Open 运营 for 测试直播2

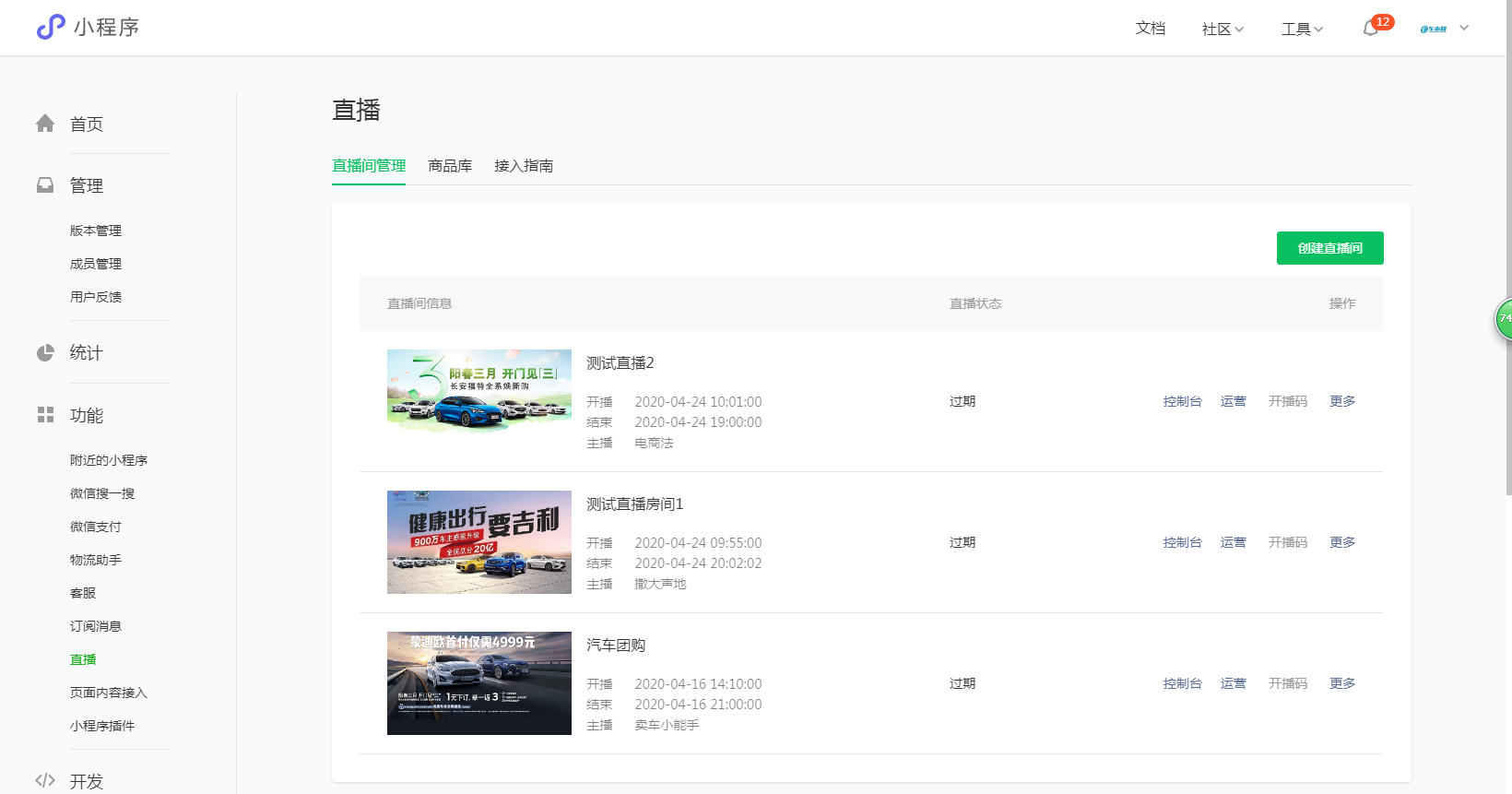(x=1233, y=401)
